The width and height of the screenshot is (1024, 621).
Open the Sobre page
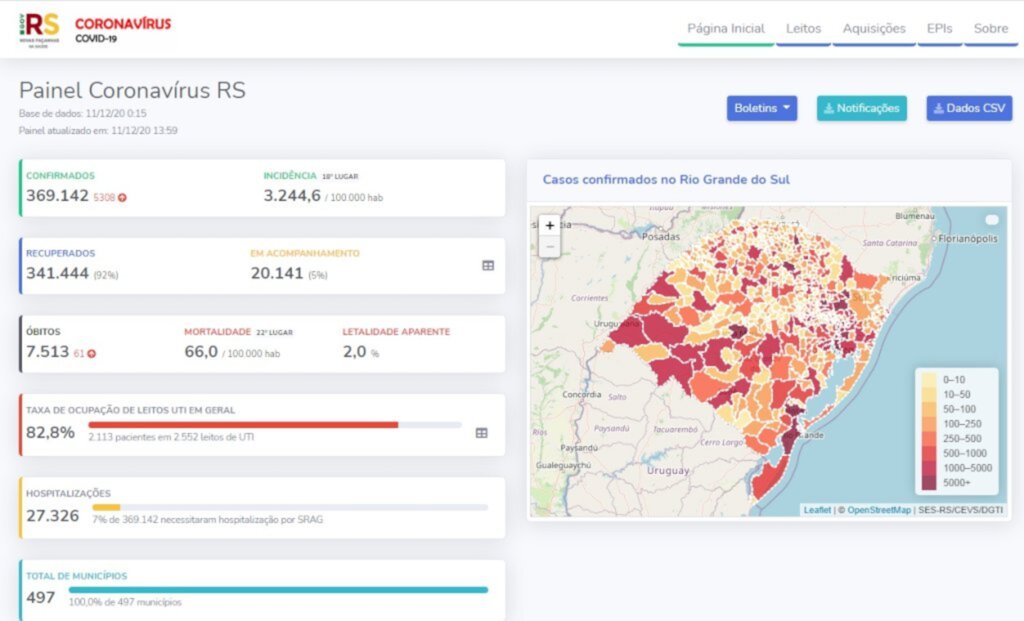pyautogui.click(x=990, y=29)
